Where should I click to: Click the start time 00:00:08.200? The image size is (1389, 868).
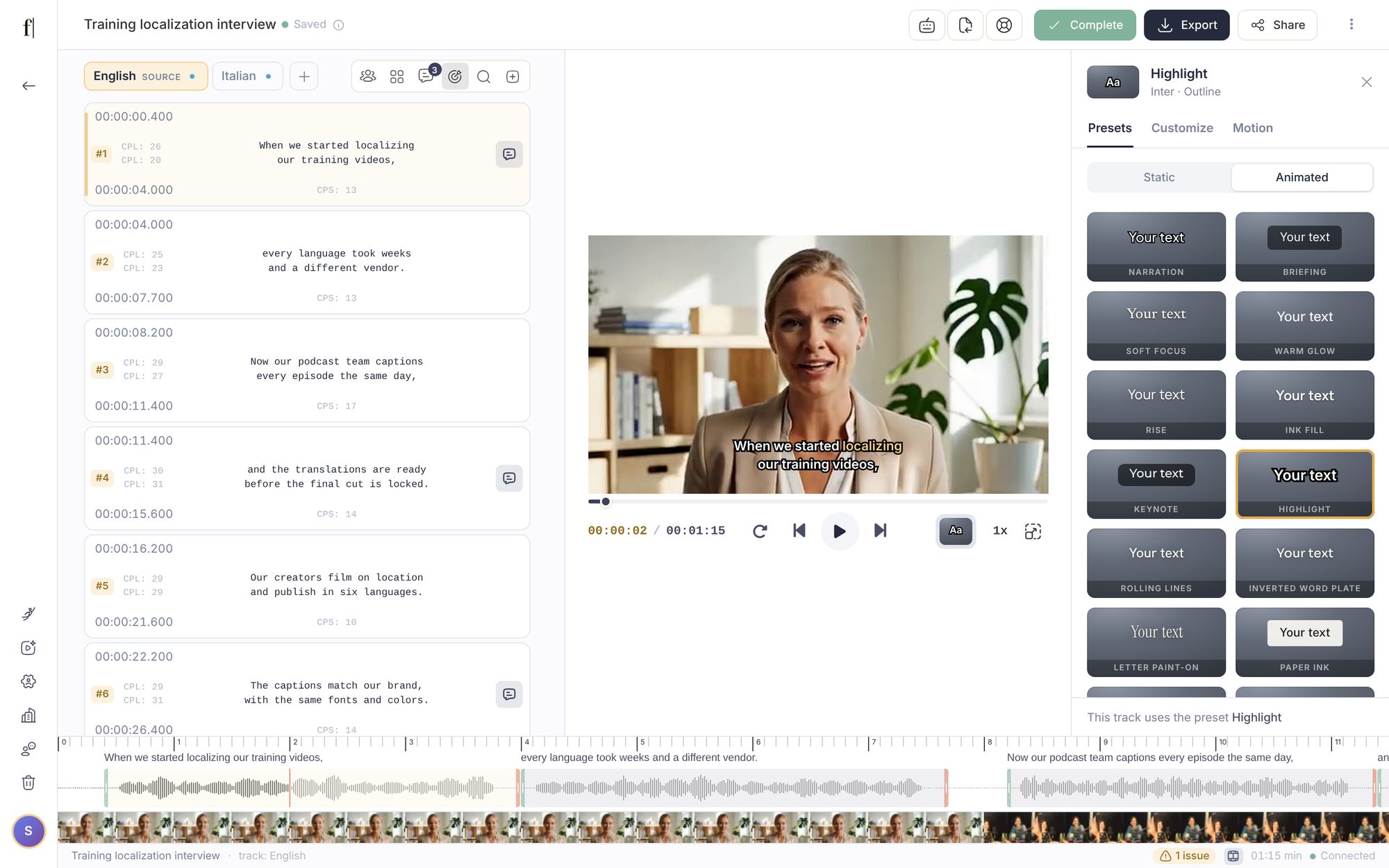pyautogui.click(x=134, y=333)
